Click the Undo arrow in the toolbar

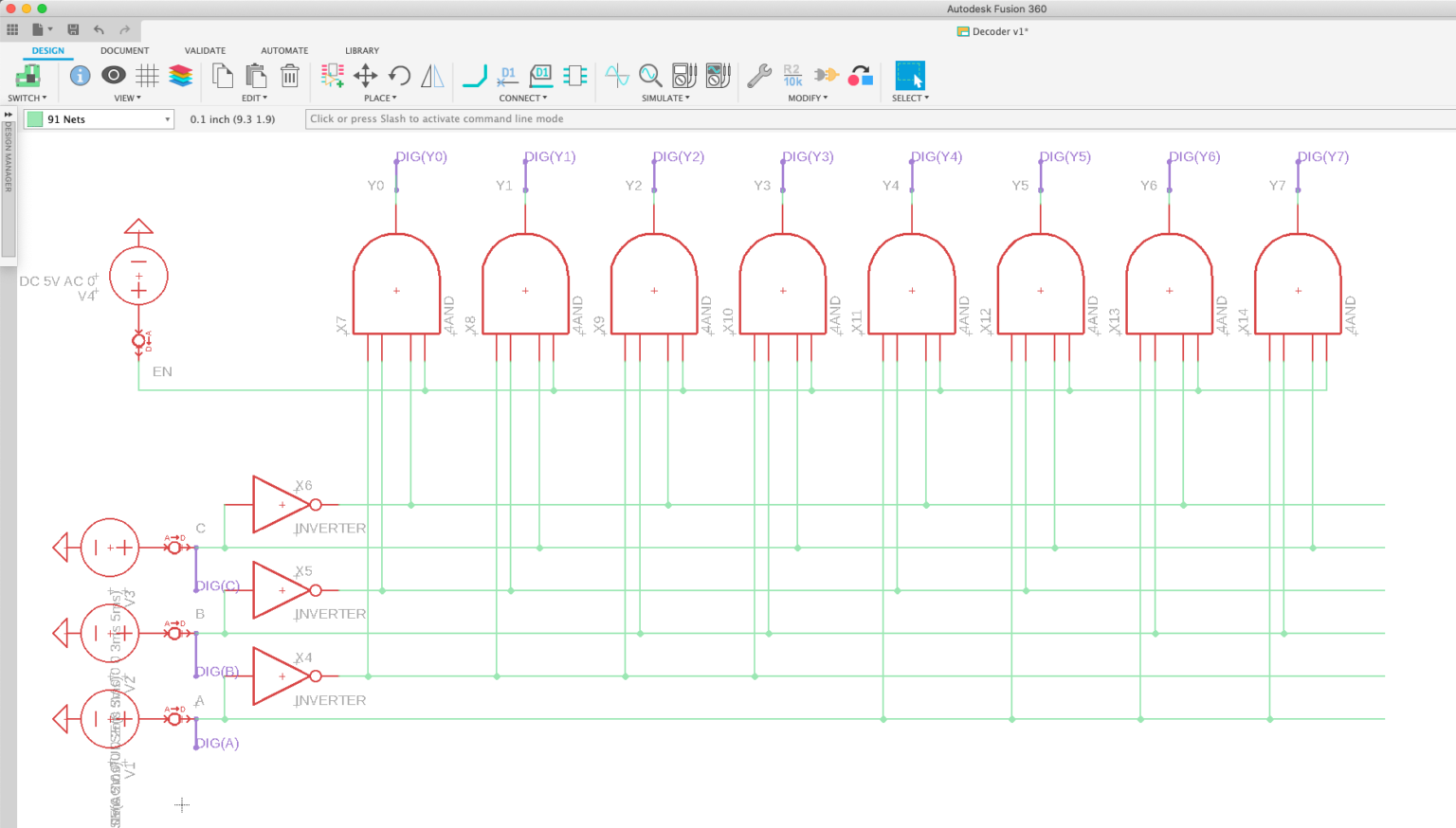tap(100, 29)
